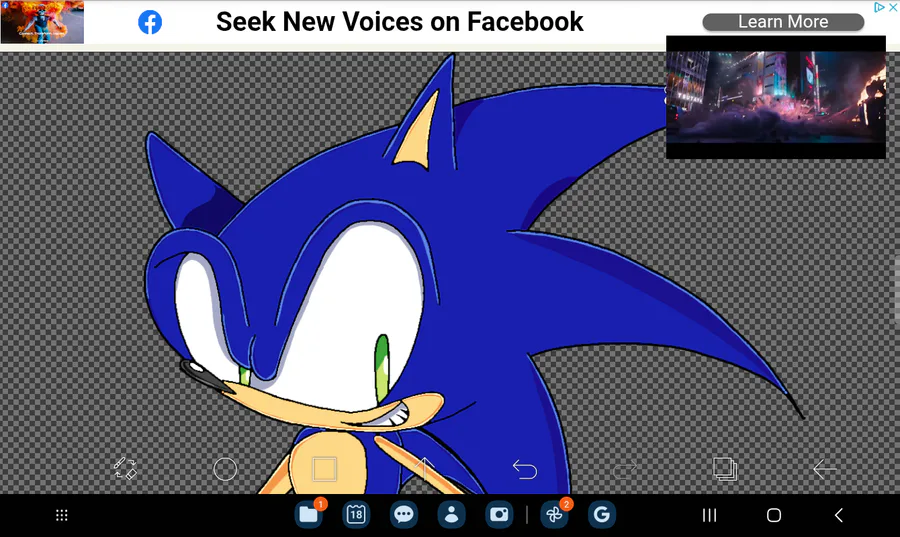Viewport: 900px width, 537px height.
Task: Open the My Files folder app
Action: click(309, 515)
